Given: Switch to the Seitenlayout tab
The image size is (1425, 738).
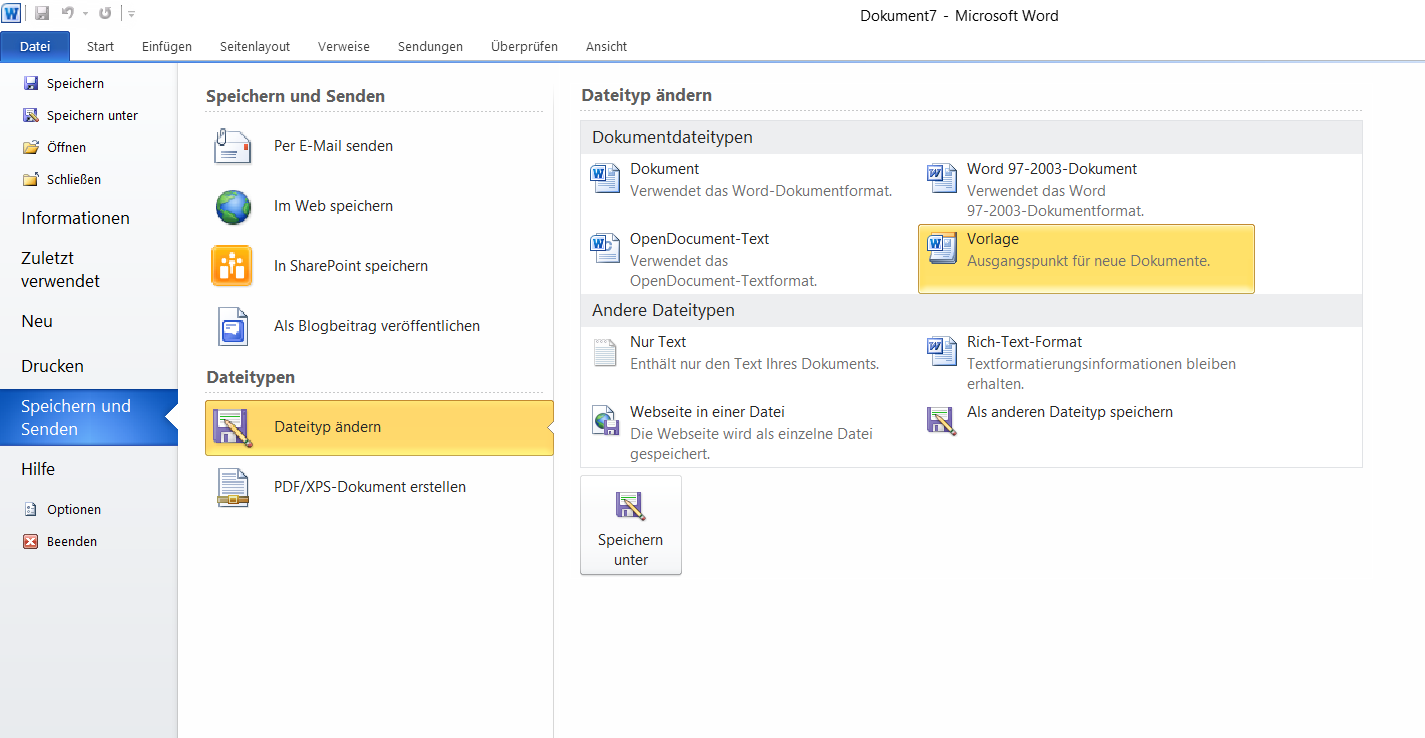Looking at the screenshot, I should [x=255, y=46].
